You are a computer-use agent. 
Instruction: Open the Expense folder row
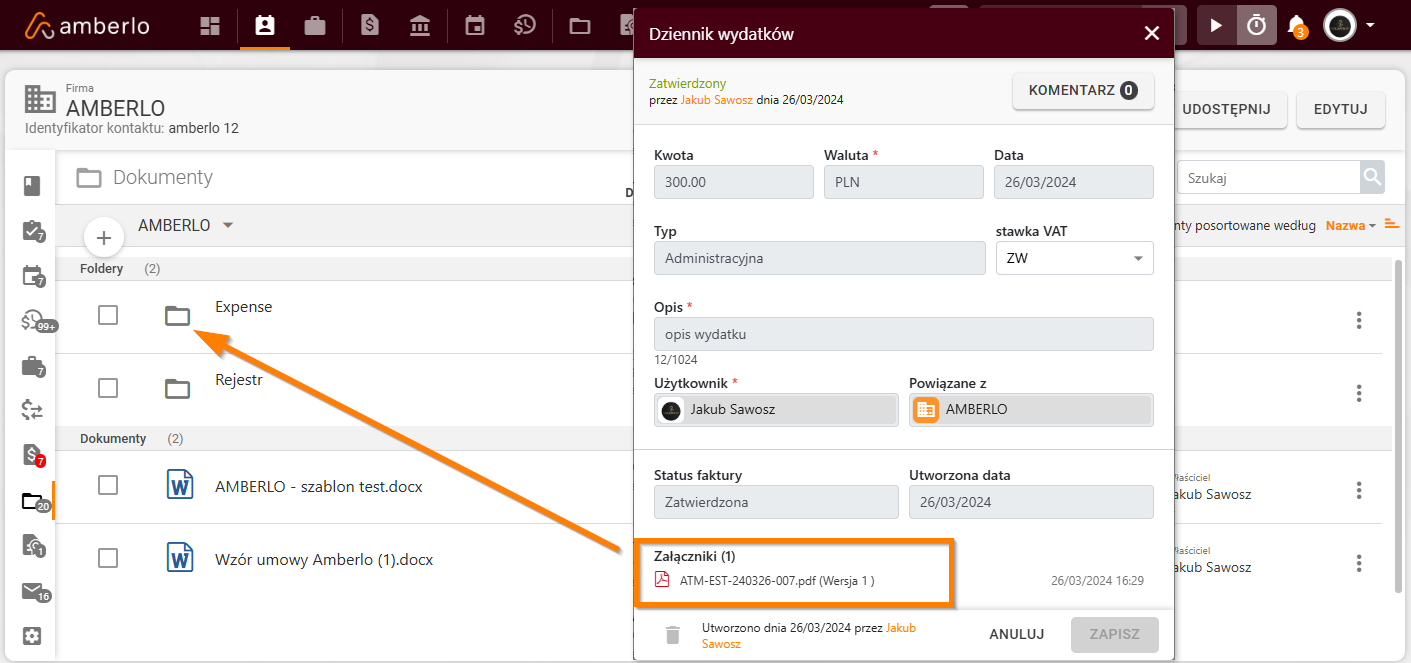[244, 307]
